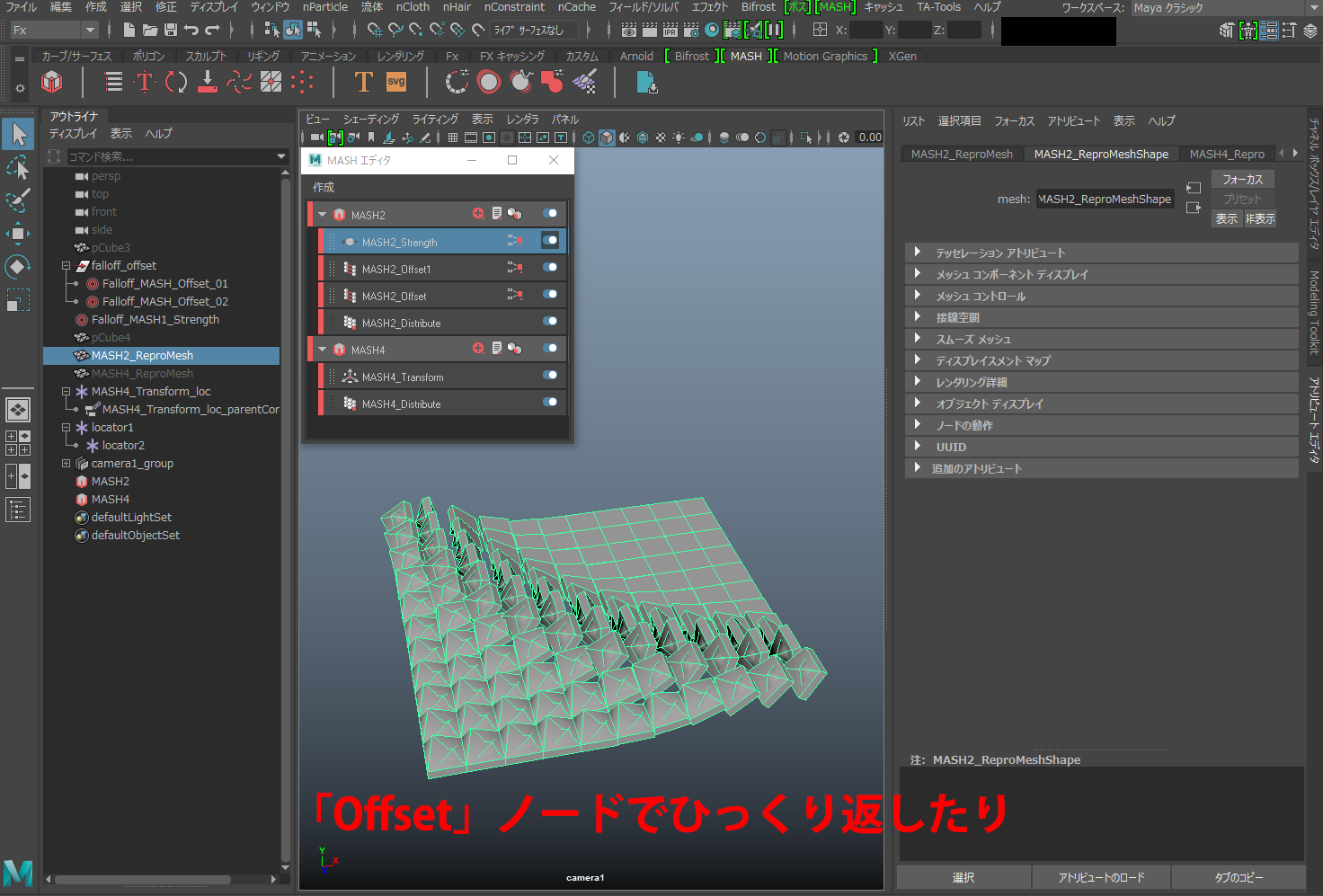The width and height of the screenshot is (1323, 896).
Task: Open viewport シェーディング menu
Action: [x=370, y=120]
